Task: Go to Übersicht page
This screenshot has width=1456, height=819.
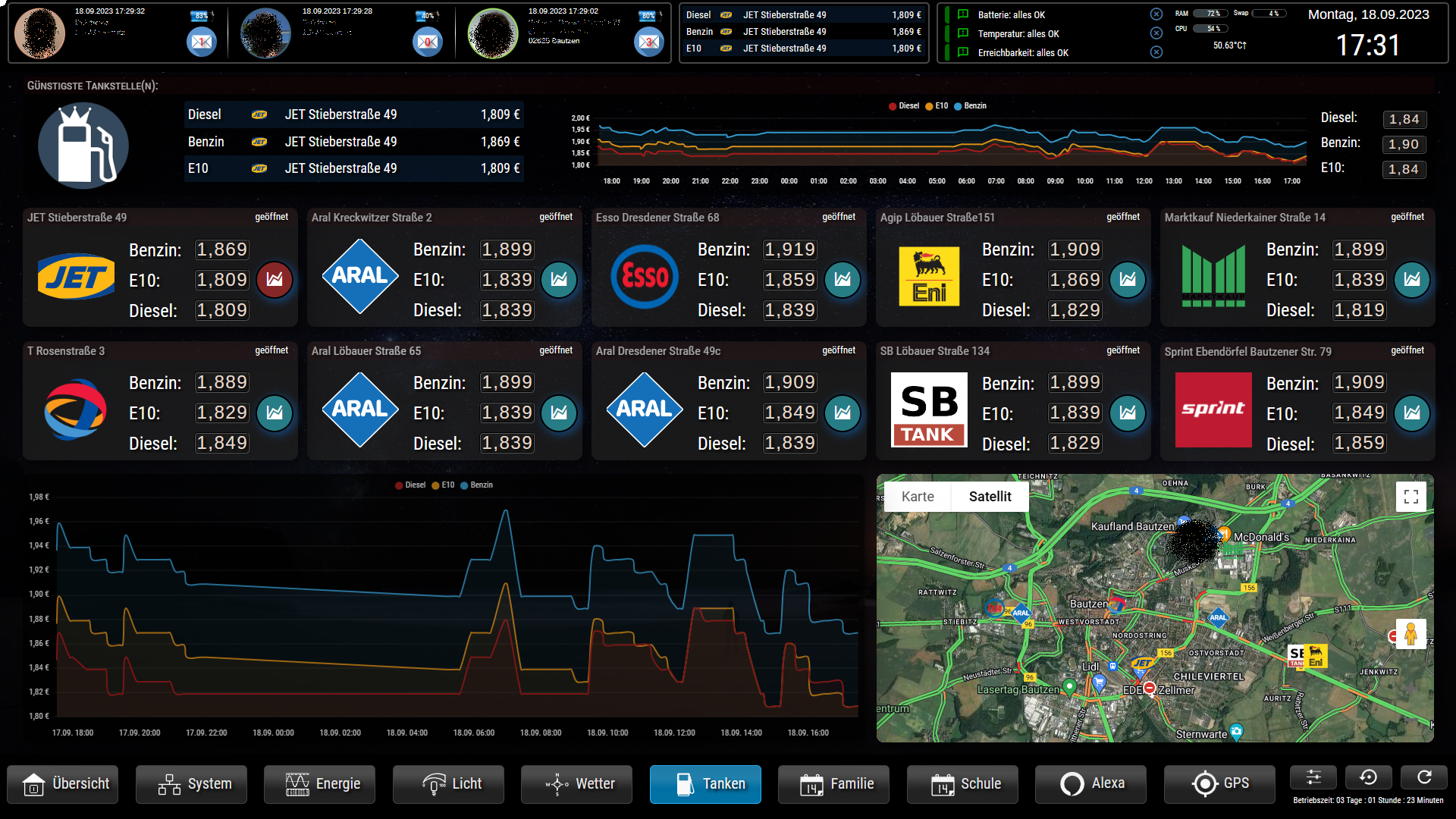Action: click(63, 784)
